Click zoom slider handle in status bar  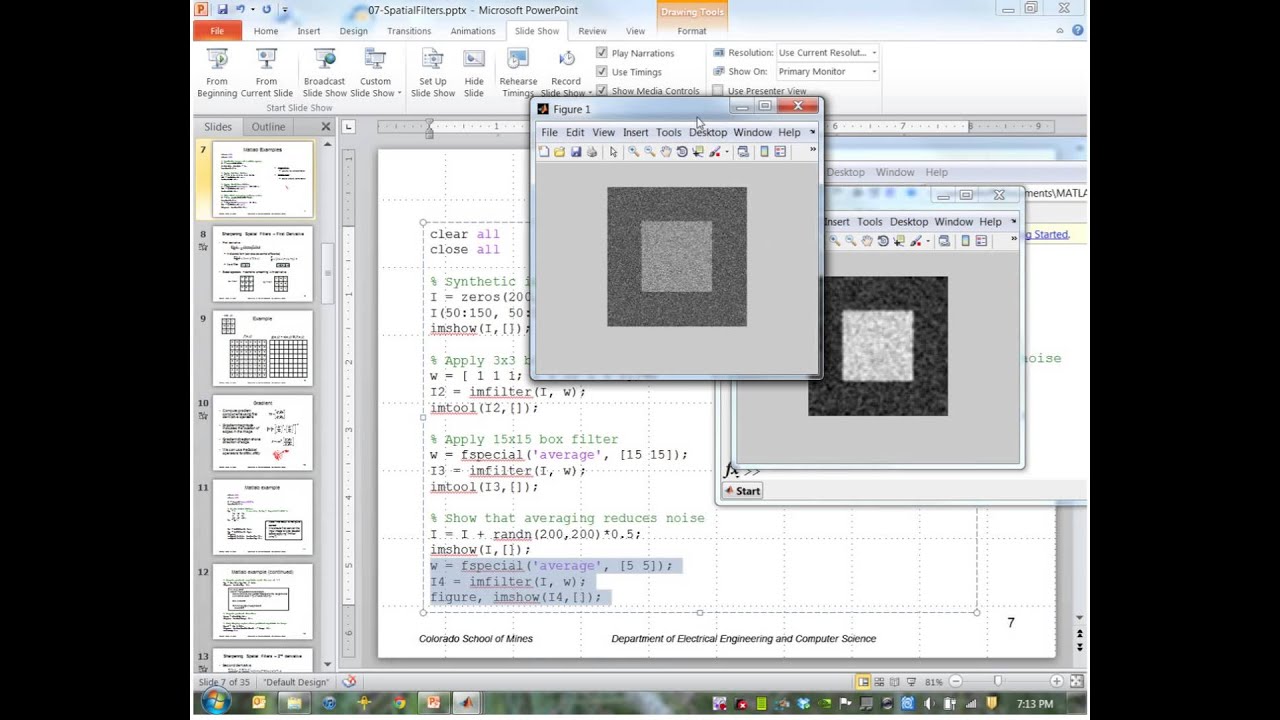(997, 682)
